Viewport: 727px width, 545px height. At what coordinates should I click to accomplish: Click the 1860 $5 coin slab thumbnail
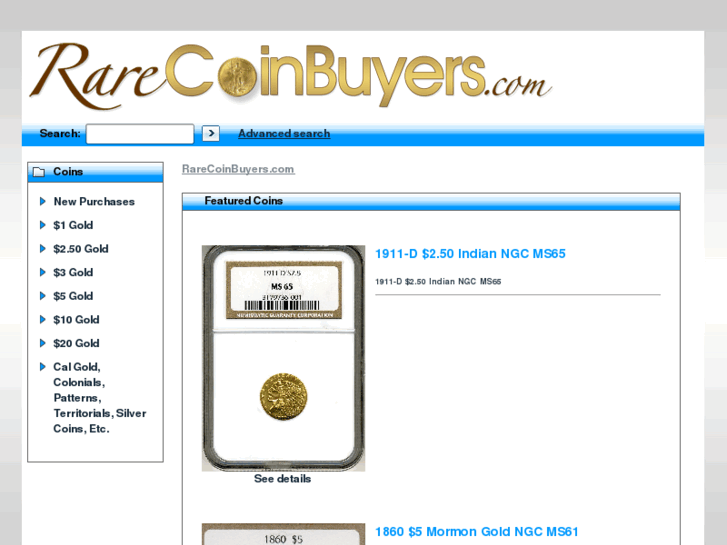(283, 534)
